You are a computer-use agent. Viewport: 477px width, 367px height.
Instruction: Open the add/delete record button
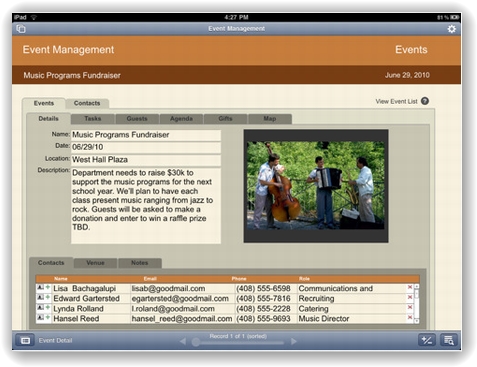(x=427, y=340)
